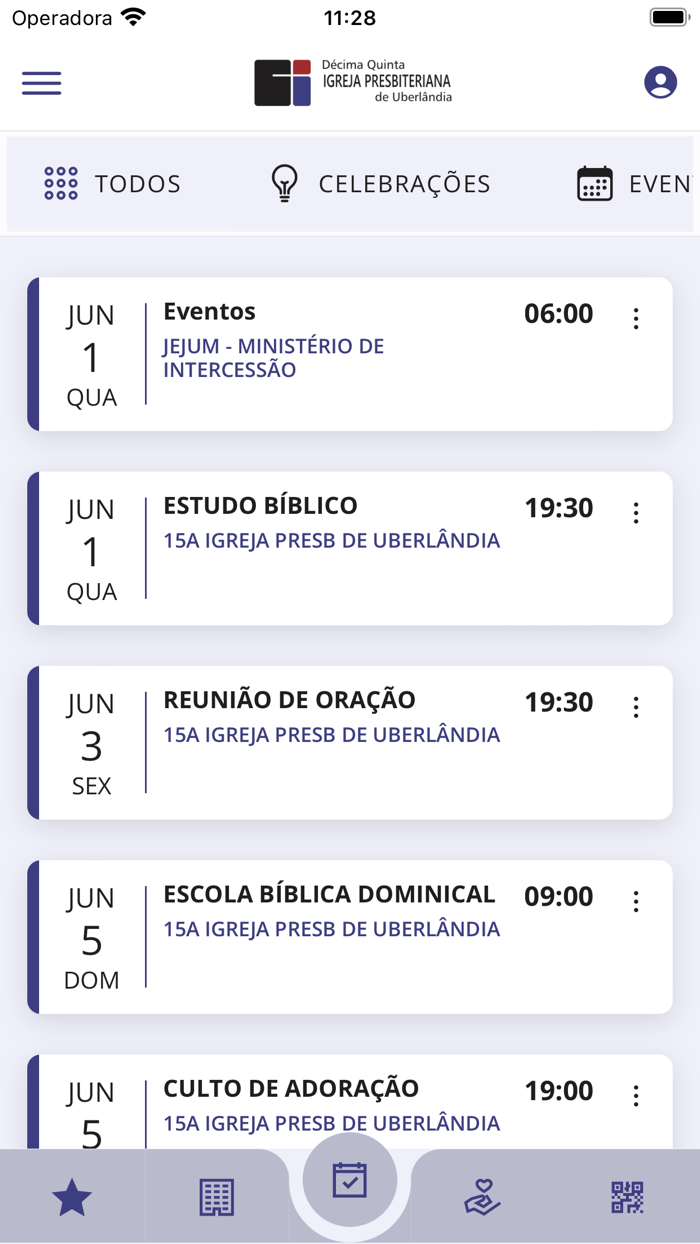Open ESCOLA BÍBLICA DOMINICAL kebab menu
Viewport: 700px width, 1244px height.
pyautogui.click(x=635, y=900)
